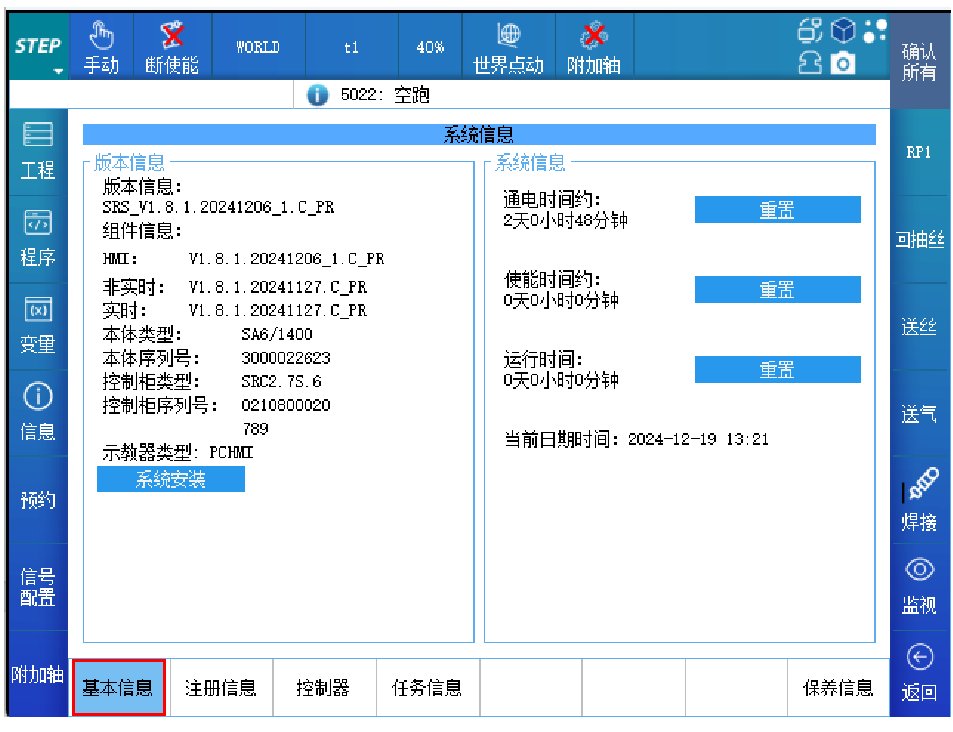Open the 变量 variables sidebar icon
Image resolution: width=953 pixels, height=732 pixels.
(37, 325)
